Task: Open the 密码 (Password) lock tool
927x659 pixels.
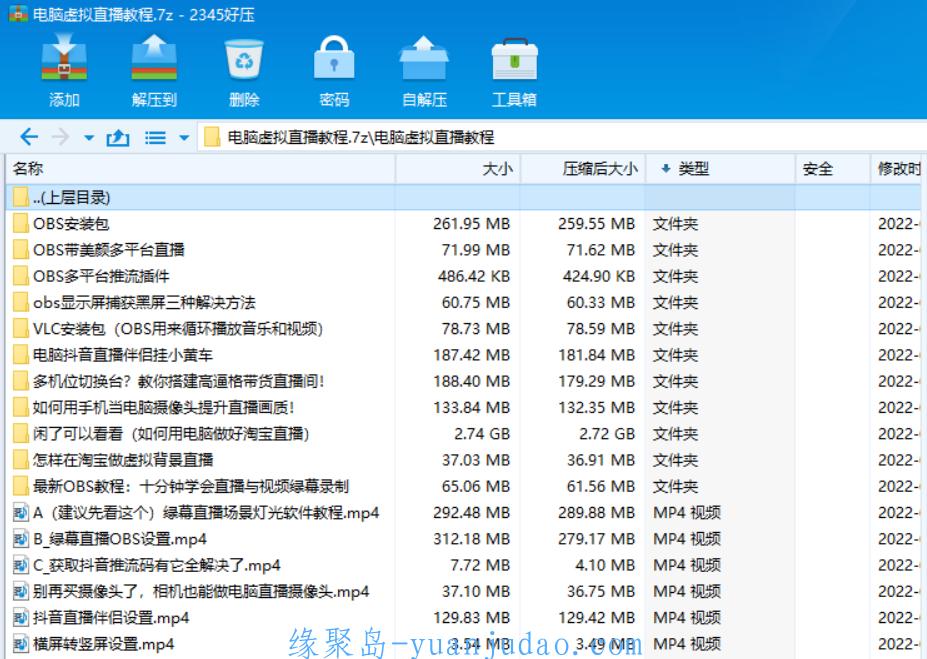Action: tap(334, 58)
